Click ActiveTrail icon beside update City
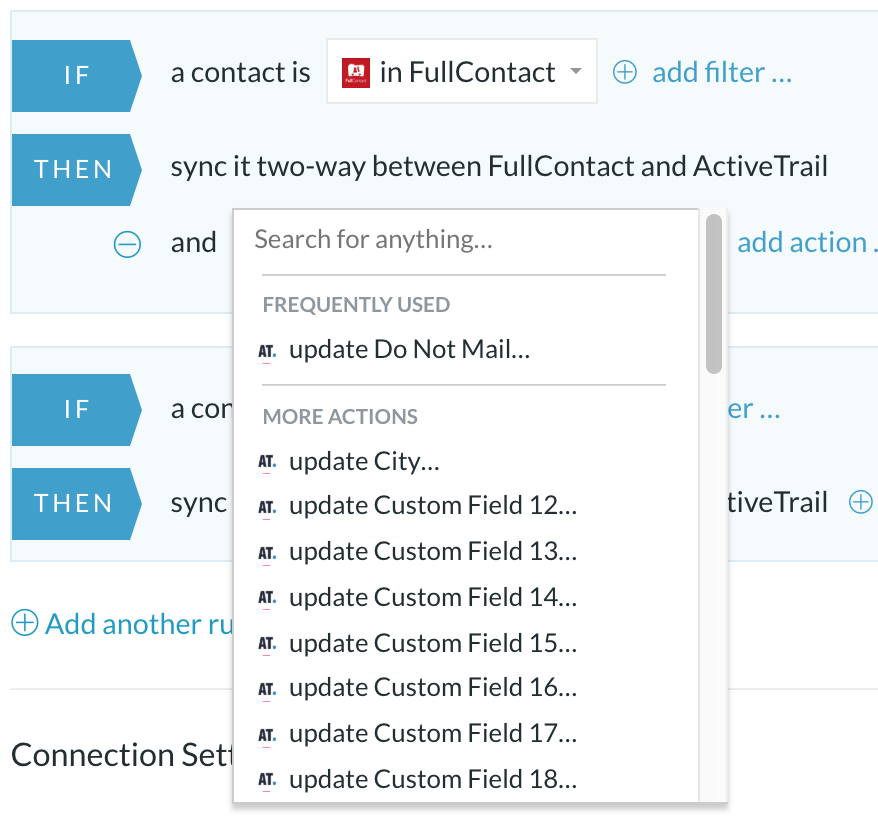Image resolution: width=878 pixels, height=828 pixels. coord(267,463)
